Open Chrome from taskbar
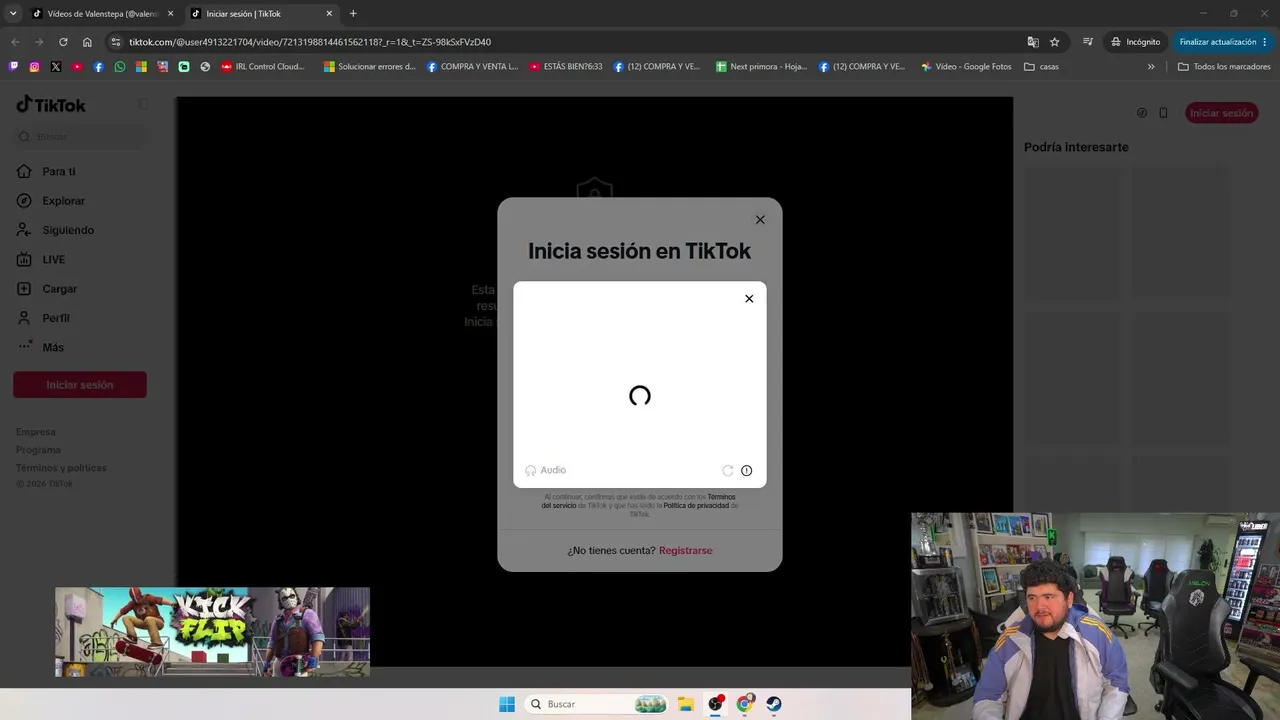The image size is (1280, 720). [745, 704]
